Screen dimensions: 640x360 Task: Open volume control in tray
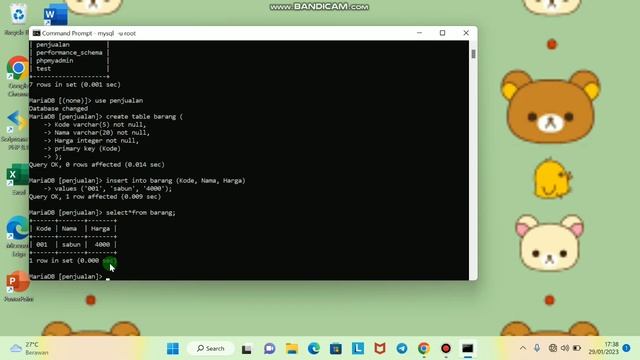(x=565, y=348)
